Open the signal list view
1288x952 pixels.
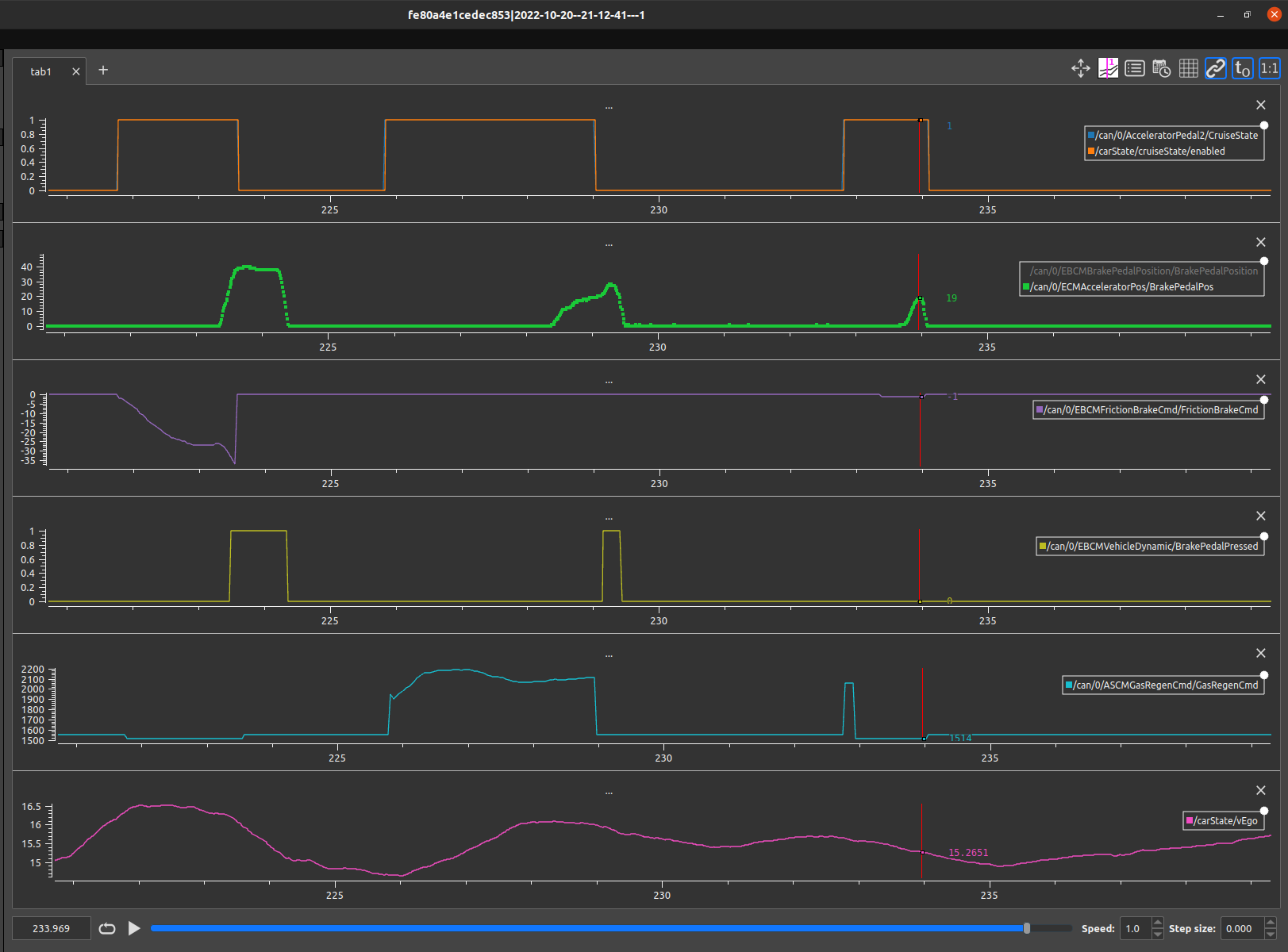(1134, 68)
